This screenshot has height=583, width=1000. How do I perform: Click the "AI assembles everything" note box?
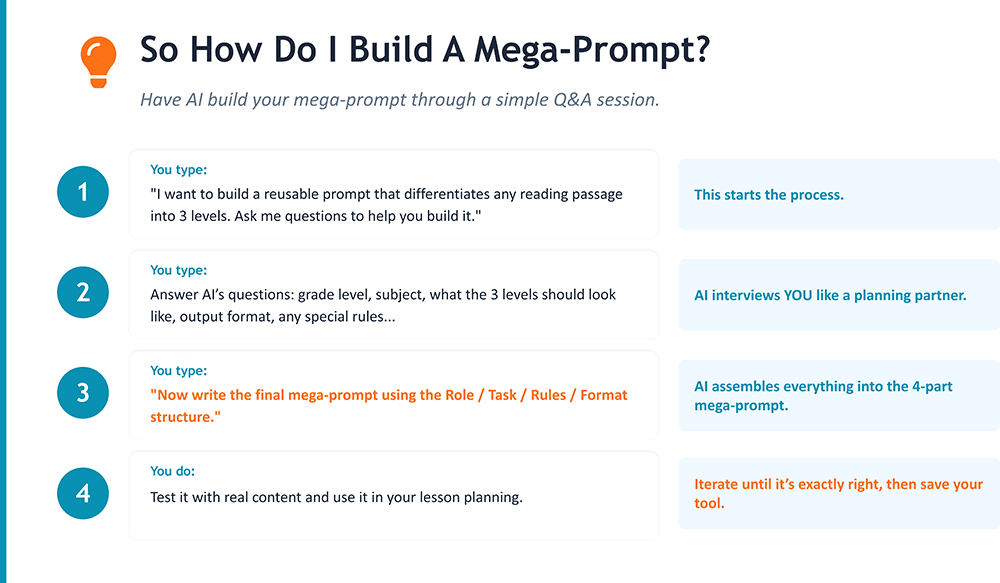pos(838,396)
